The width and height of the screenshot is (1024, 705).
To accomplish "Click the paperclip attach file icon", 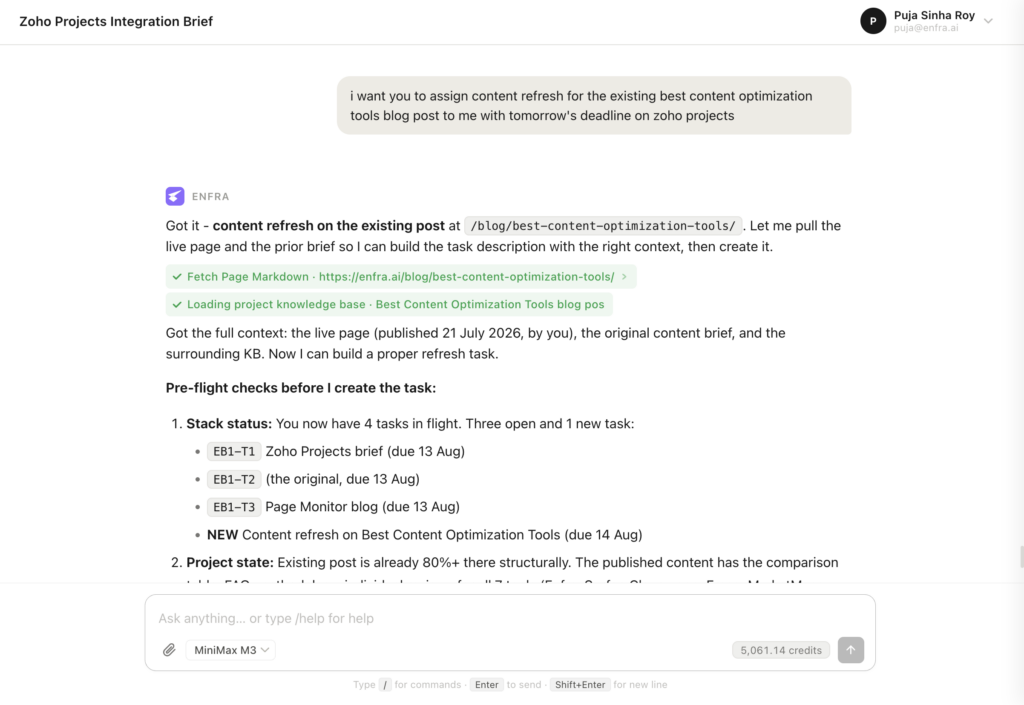I will click(169, 650).
